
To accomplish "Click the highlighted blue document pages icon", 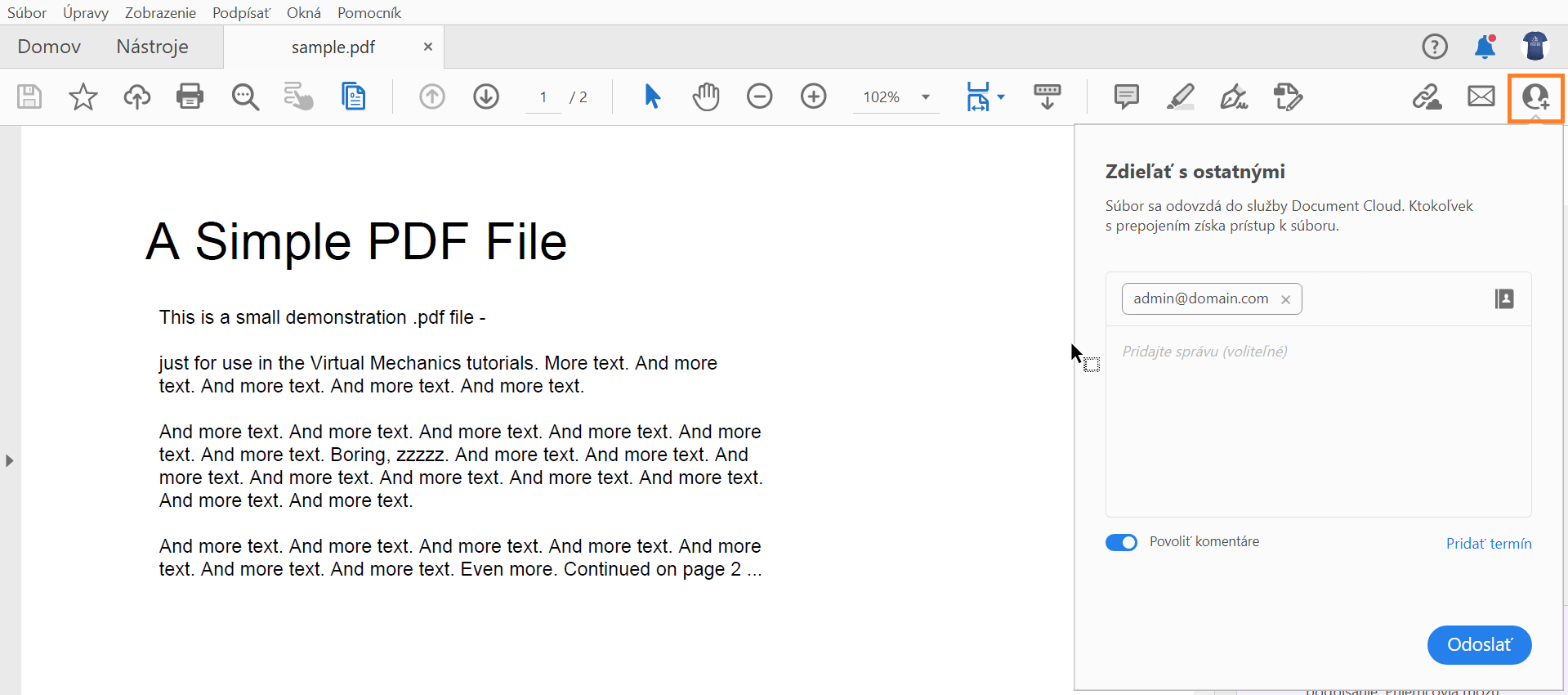I will point(353,96).
